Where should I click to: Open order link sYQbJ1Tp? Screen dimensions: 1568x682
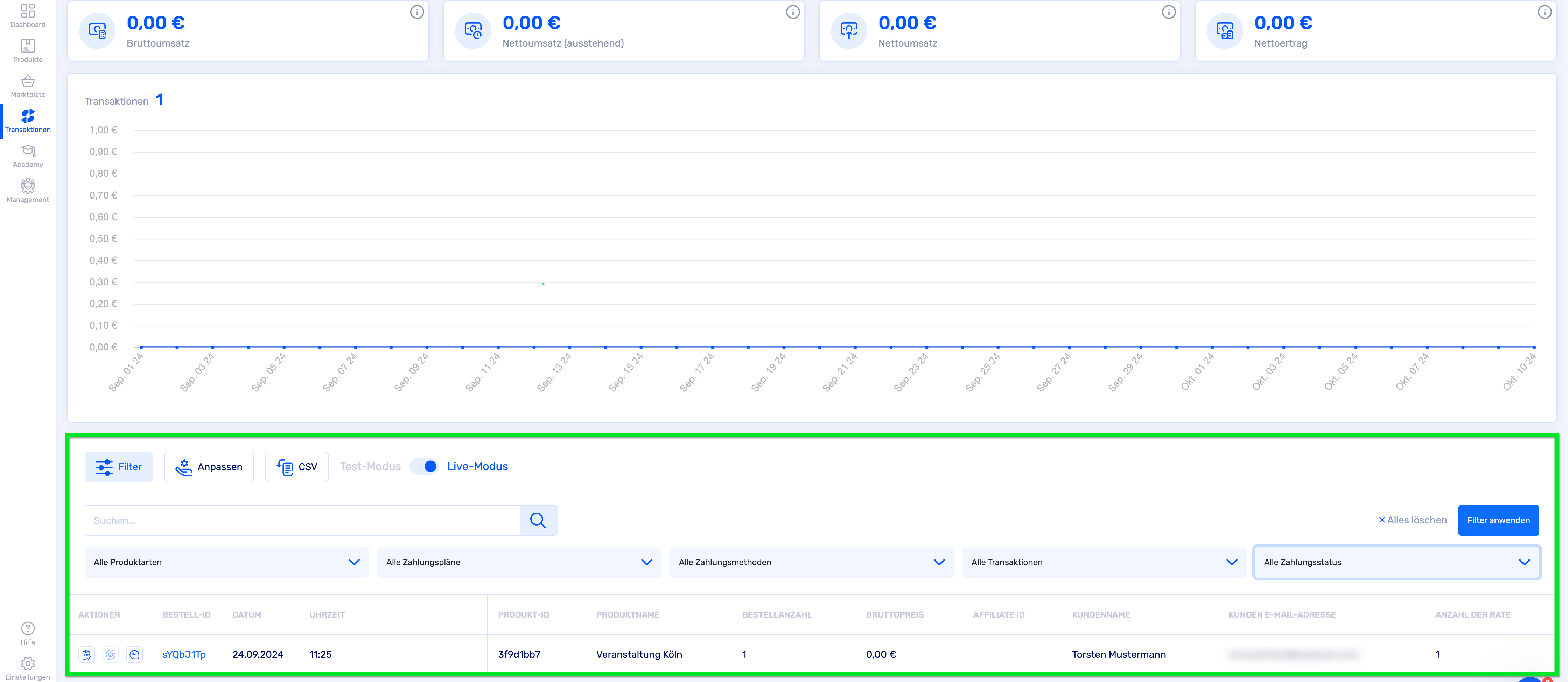pos(184,655)
